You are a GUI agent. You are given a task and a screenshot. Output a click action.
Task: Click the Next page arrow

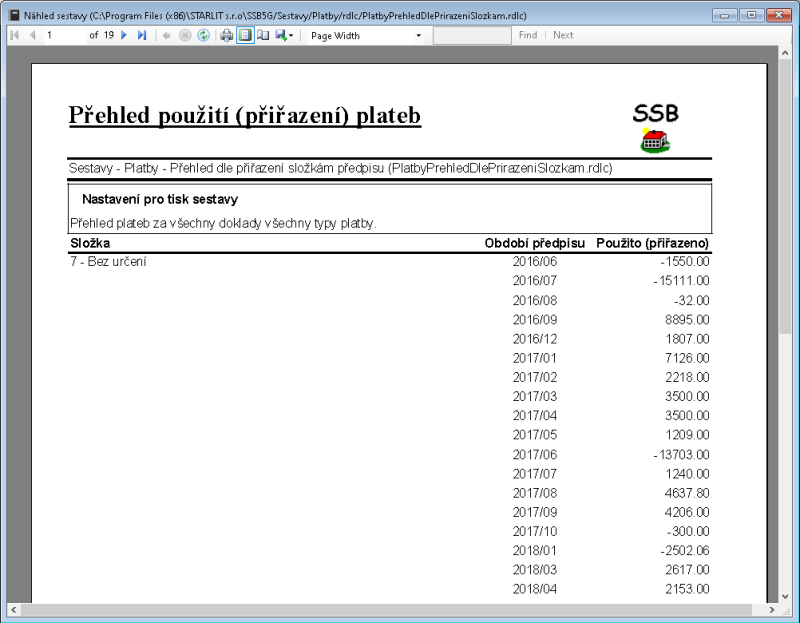tap(125, 35)
